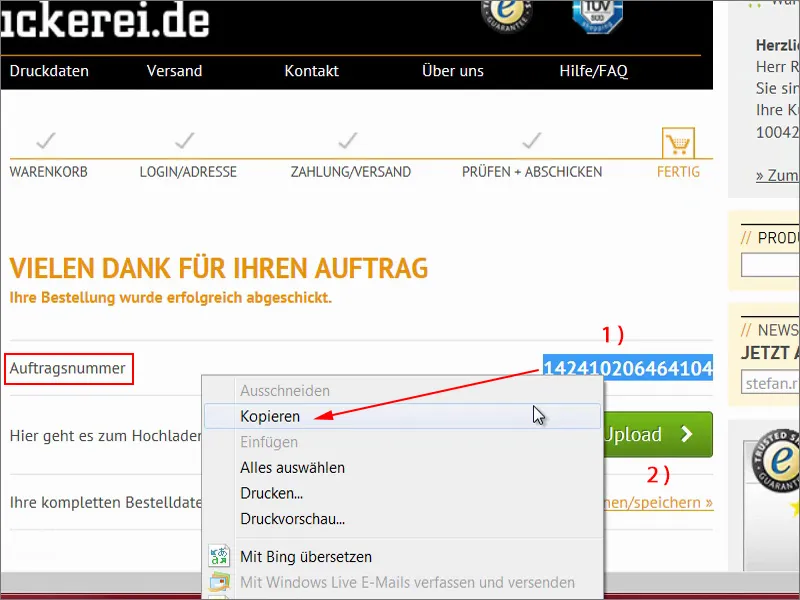Click the checkmark above Warenkorb step
Viewport: 800px width, 600px height.
(46, 140)
